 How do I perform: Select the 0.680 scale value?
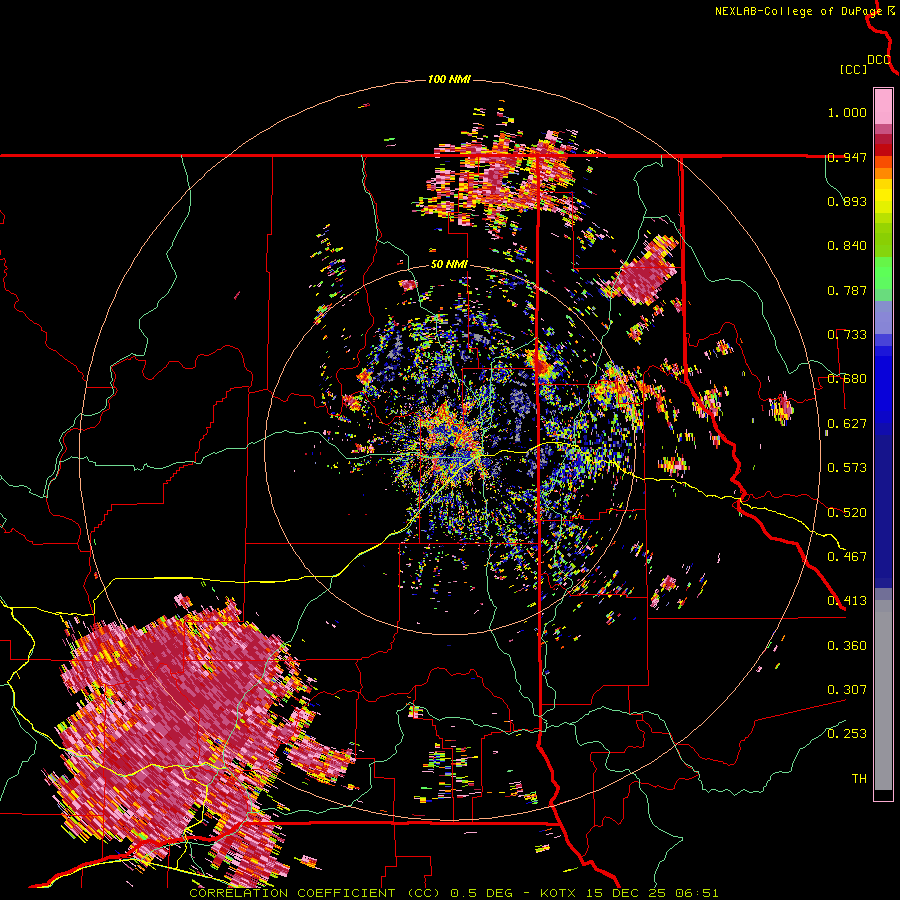(847, 379)
